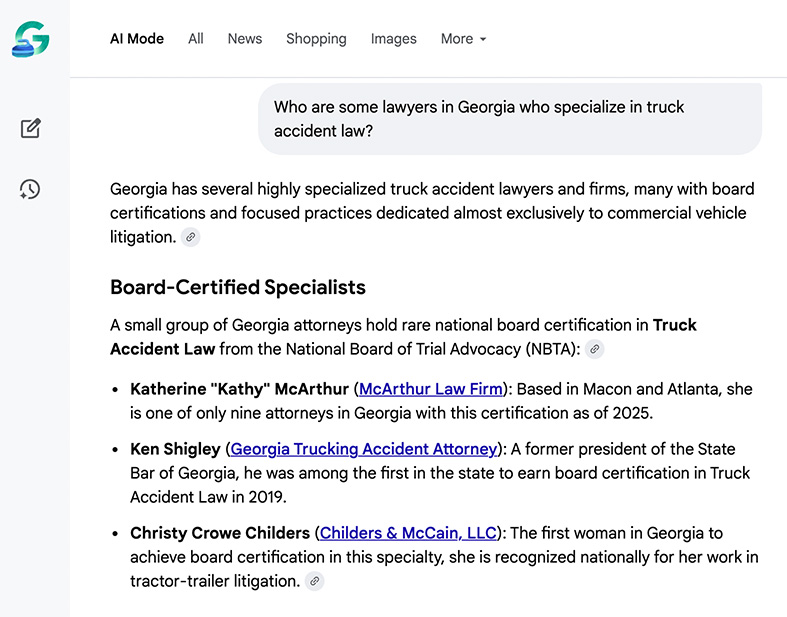Open the McArthur Law Firm link
The width and height of the screenshot is (787, 617).
[x=431, y=389]
